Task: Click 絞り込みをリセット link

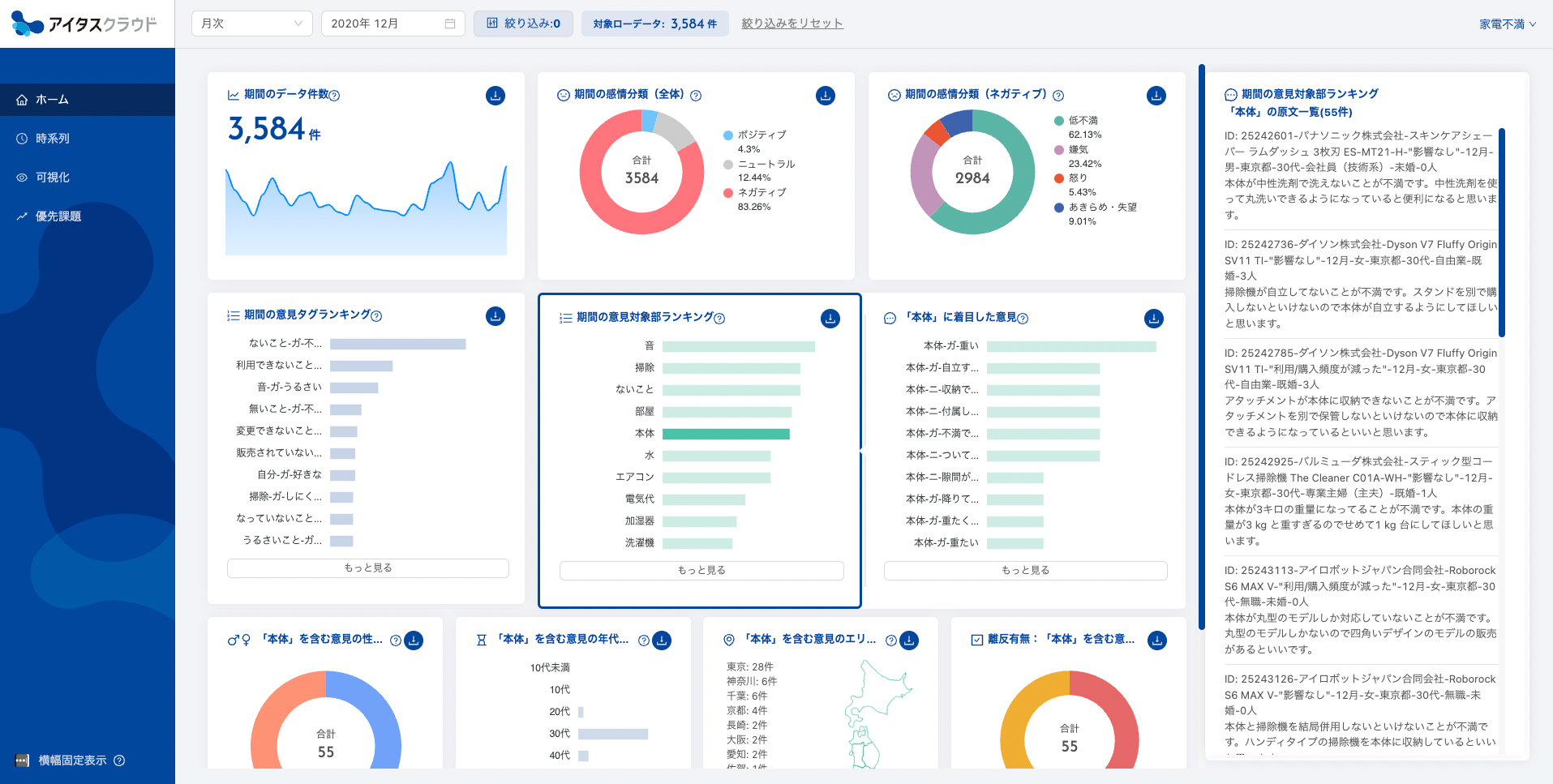Action: (792, 24)
